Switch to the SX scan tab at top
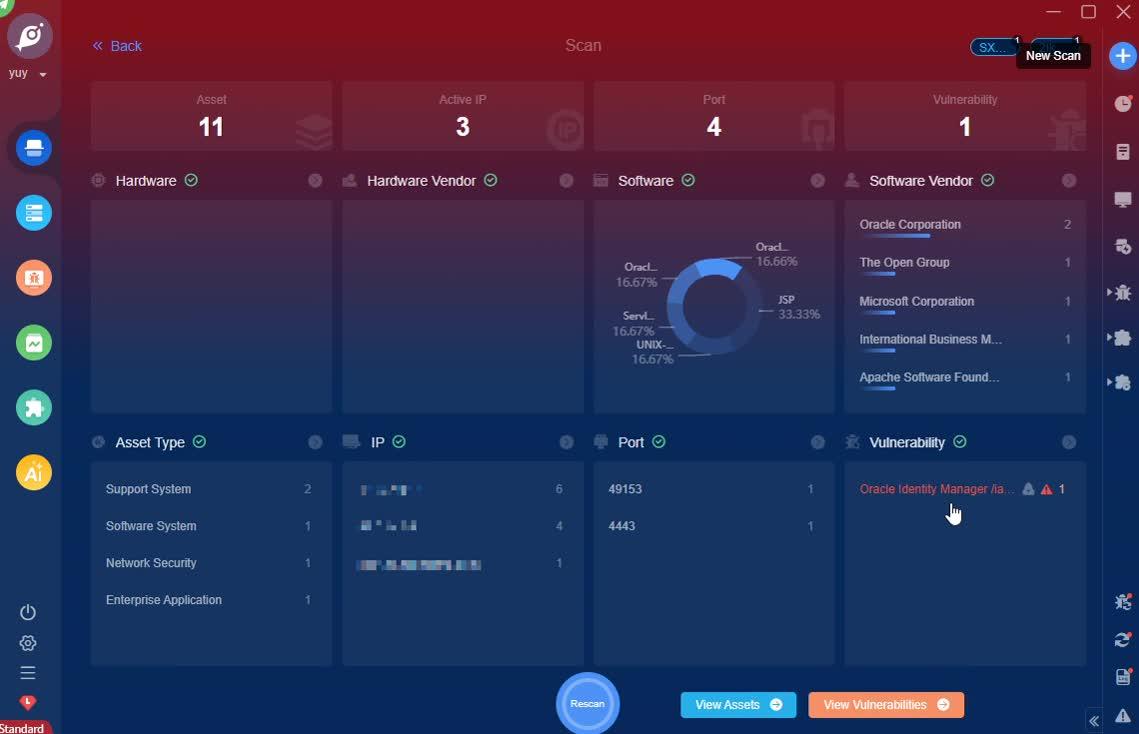This screenshot has height=734, width=1139. tap(991, 46)
